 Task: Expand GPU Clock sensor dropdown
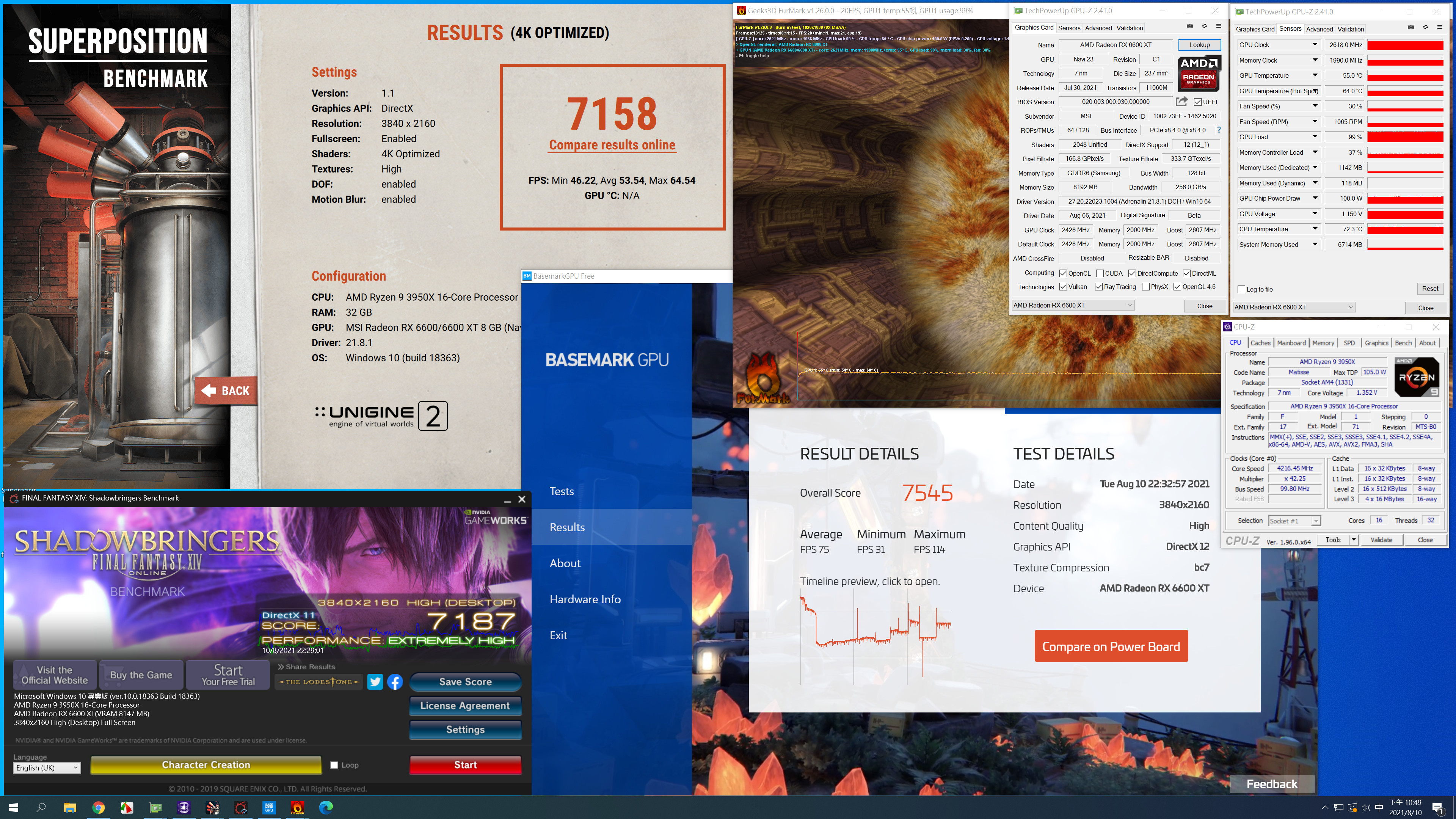pyautogui.click(x=1315, y=45)
